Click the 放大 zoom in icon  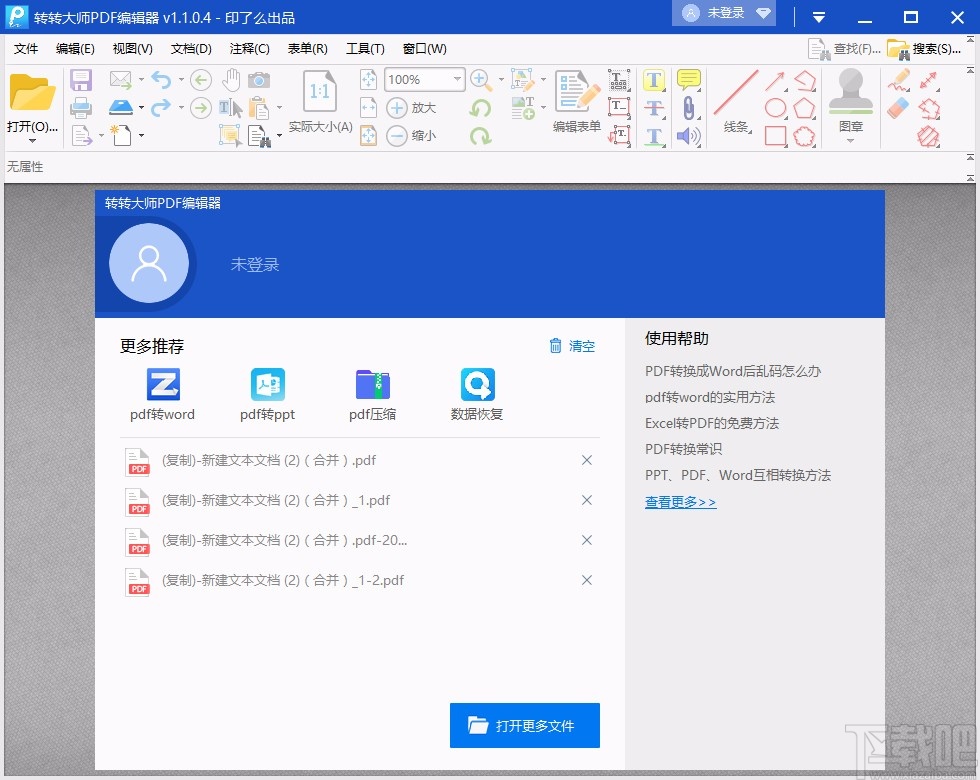tap(397, 109)
